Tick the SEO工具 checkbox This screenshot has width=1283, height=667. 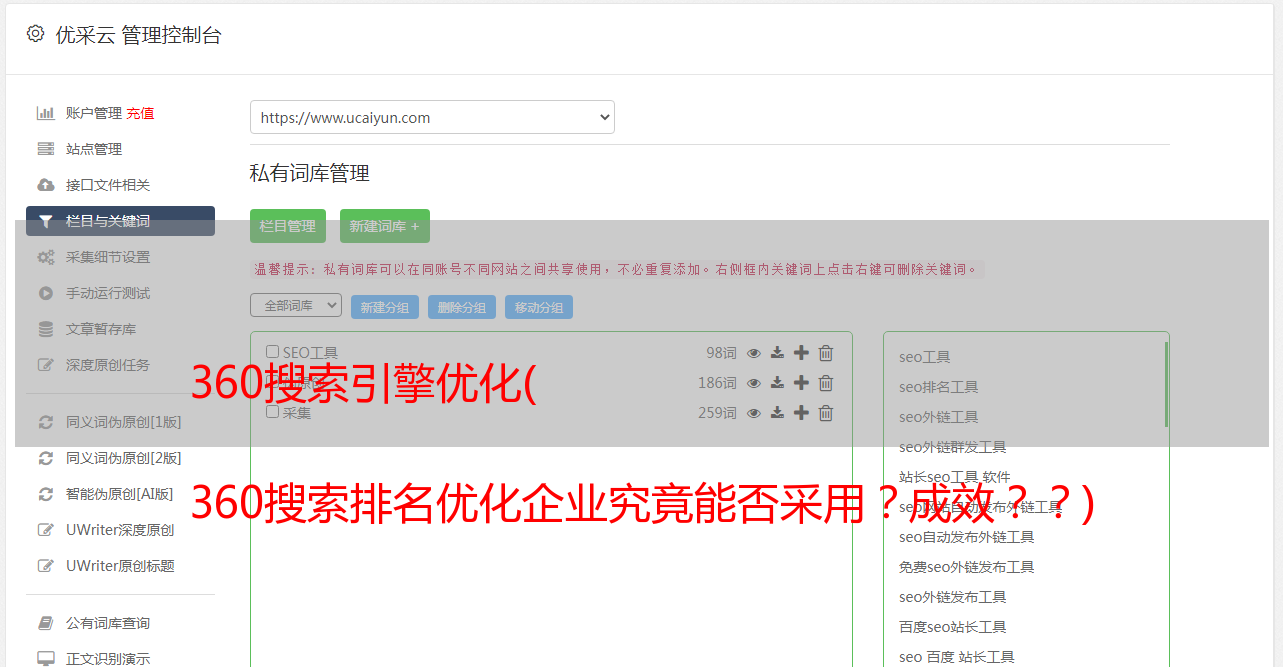[272, 352]
